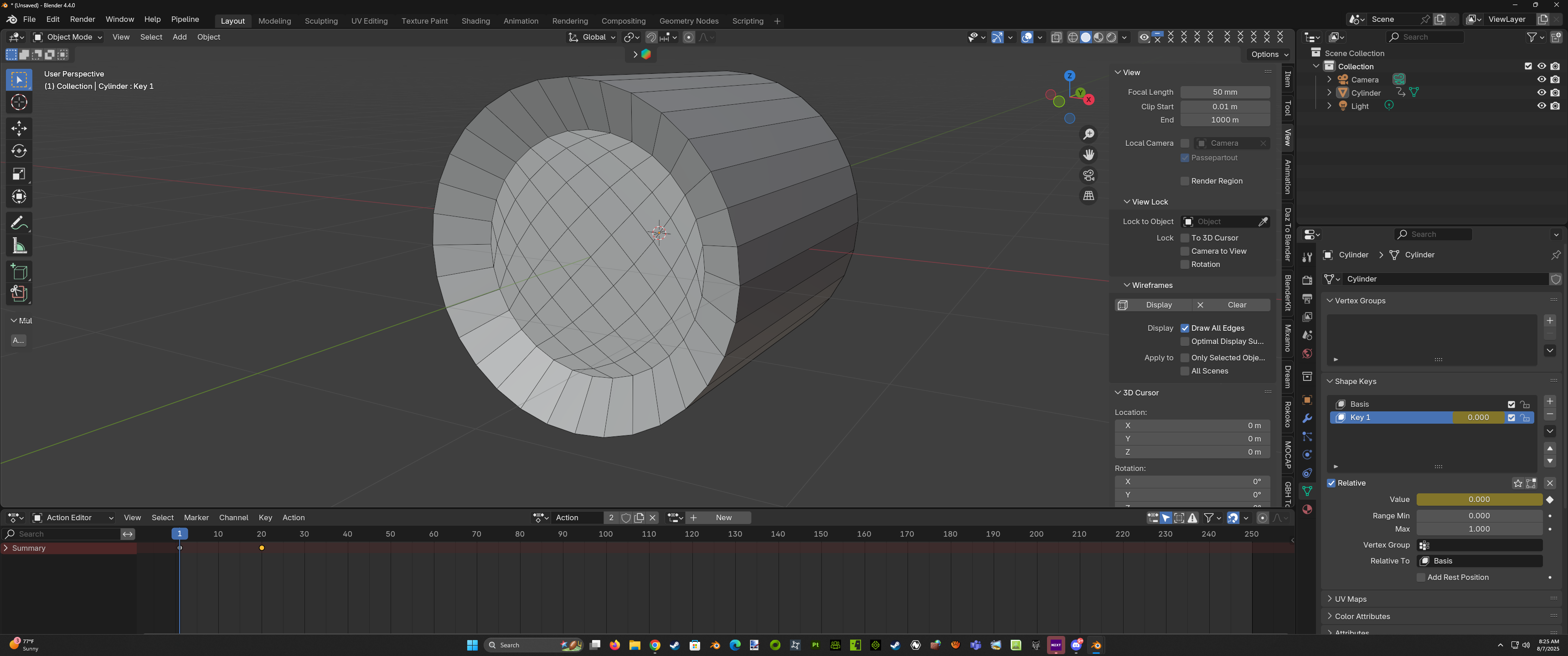Select the Cursor tool in toolbar

click(19, 102)
